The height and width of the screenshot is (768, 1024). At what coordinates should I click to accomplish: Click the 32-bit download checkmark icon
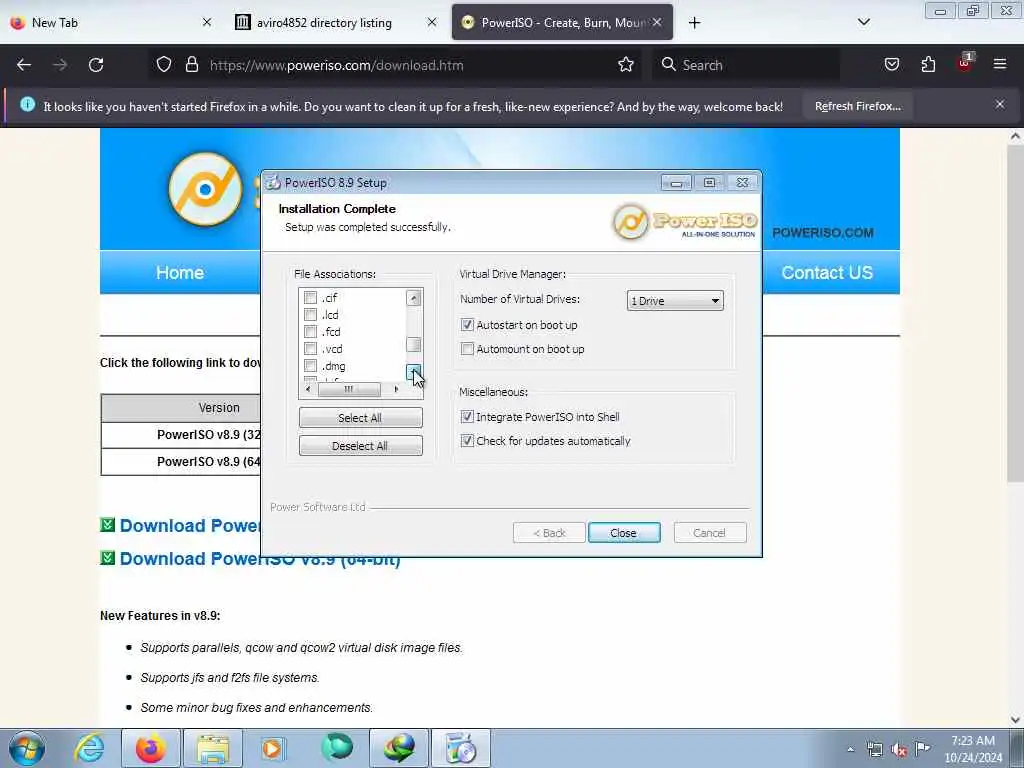tap(108, 525)
